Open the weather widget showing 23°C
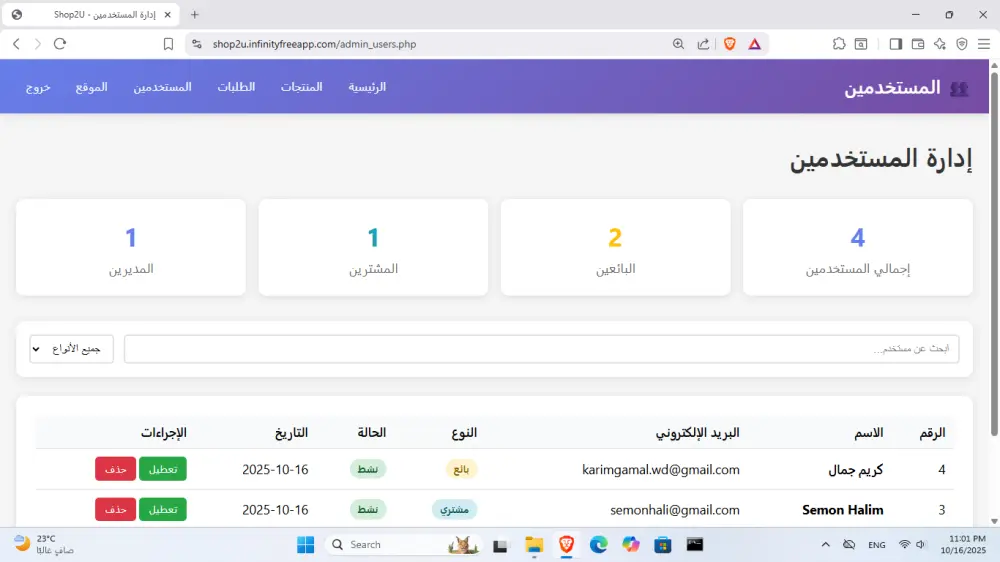1000x562 pixels. 43,544
